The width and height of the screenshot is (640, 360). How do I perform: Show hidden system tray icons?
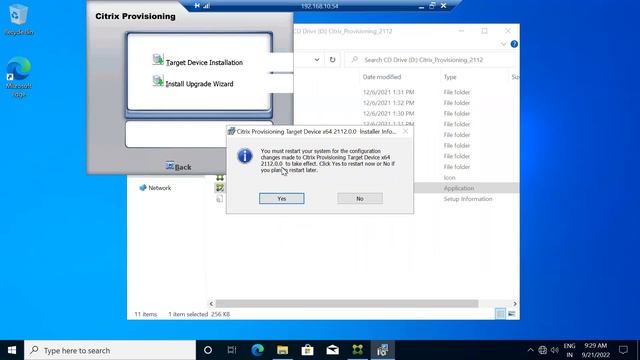click(x=530, y=350)
